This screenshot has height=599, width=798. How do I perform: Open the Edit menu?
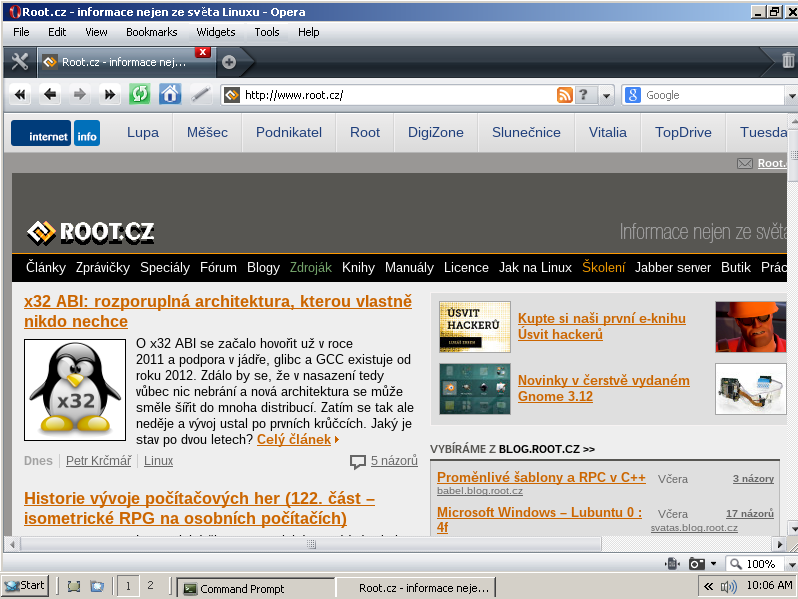point(57,32)
